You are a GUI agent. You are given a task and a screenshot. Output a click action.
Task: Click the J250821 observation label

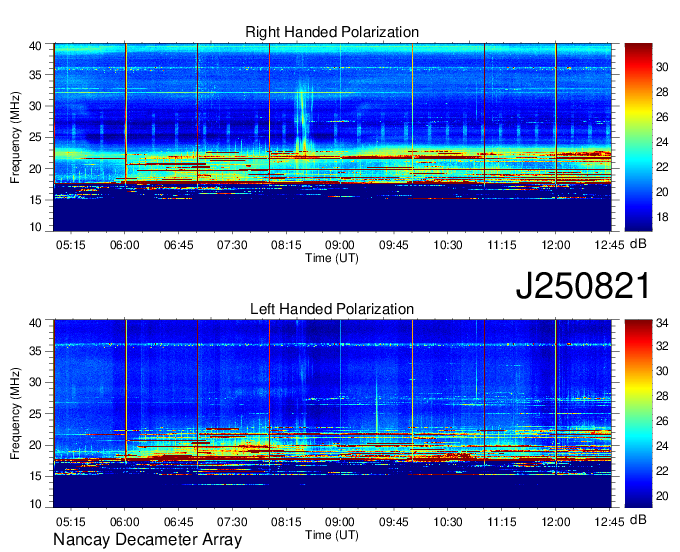tap(583, 286)
